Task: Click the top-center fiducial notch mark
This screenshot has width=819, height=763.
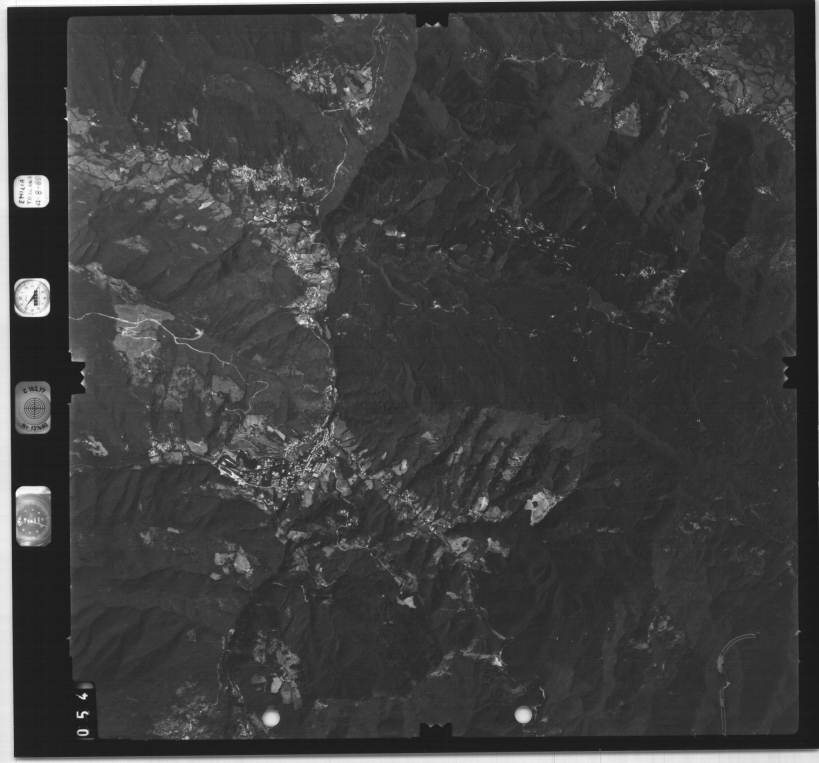Action: click(x=431, y=19)
